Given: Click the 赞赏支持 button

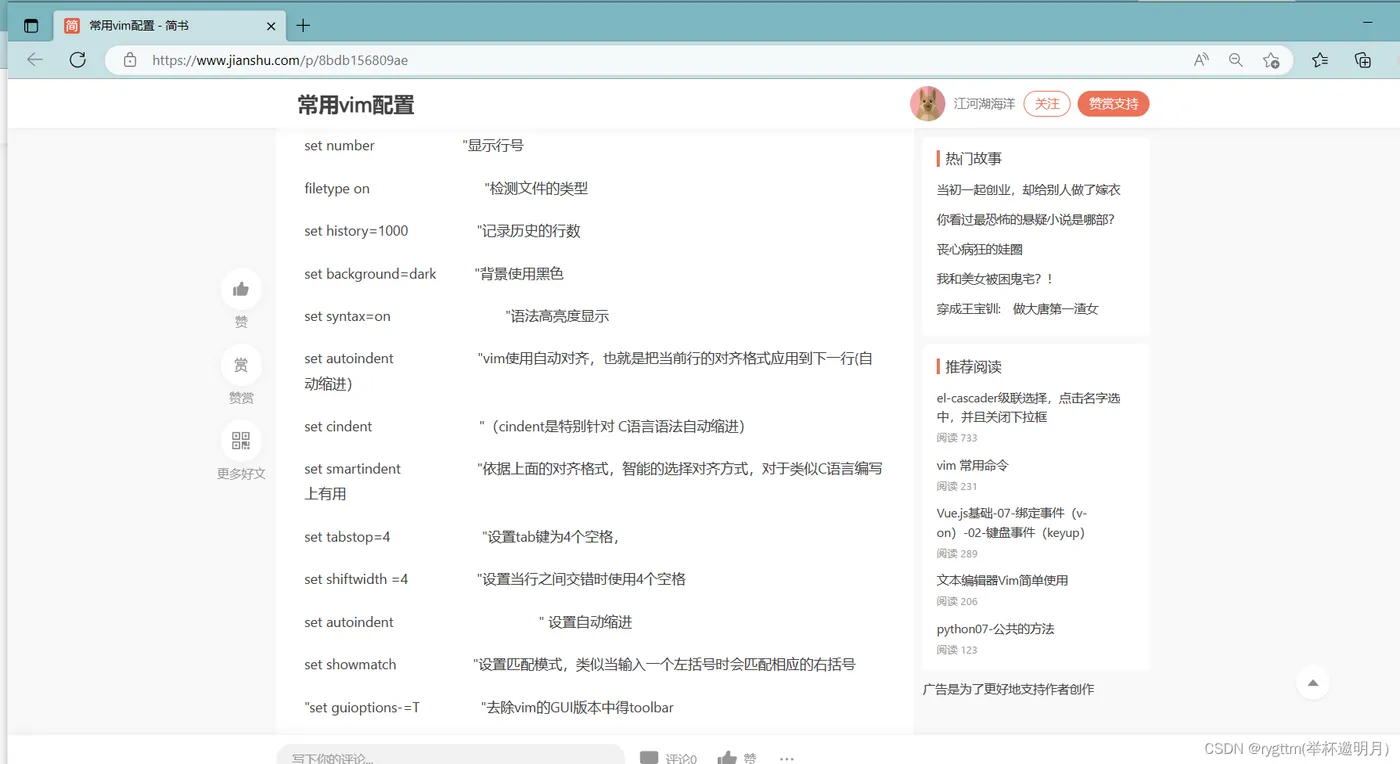Looking at the screenshot, I should coord(1113,104).
